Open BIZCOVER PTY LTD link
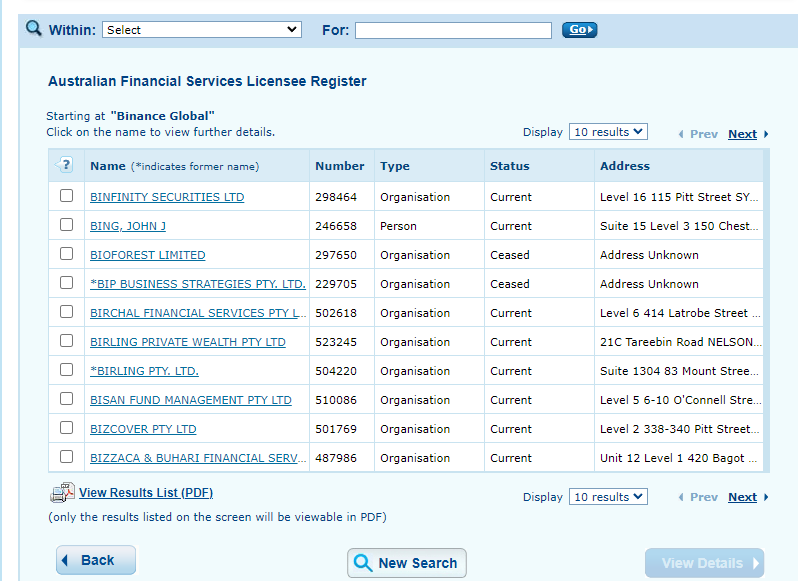Screen dimensions: 798x581 [x=143, y=429]
